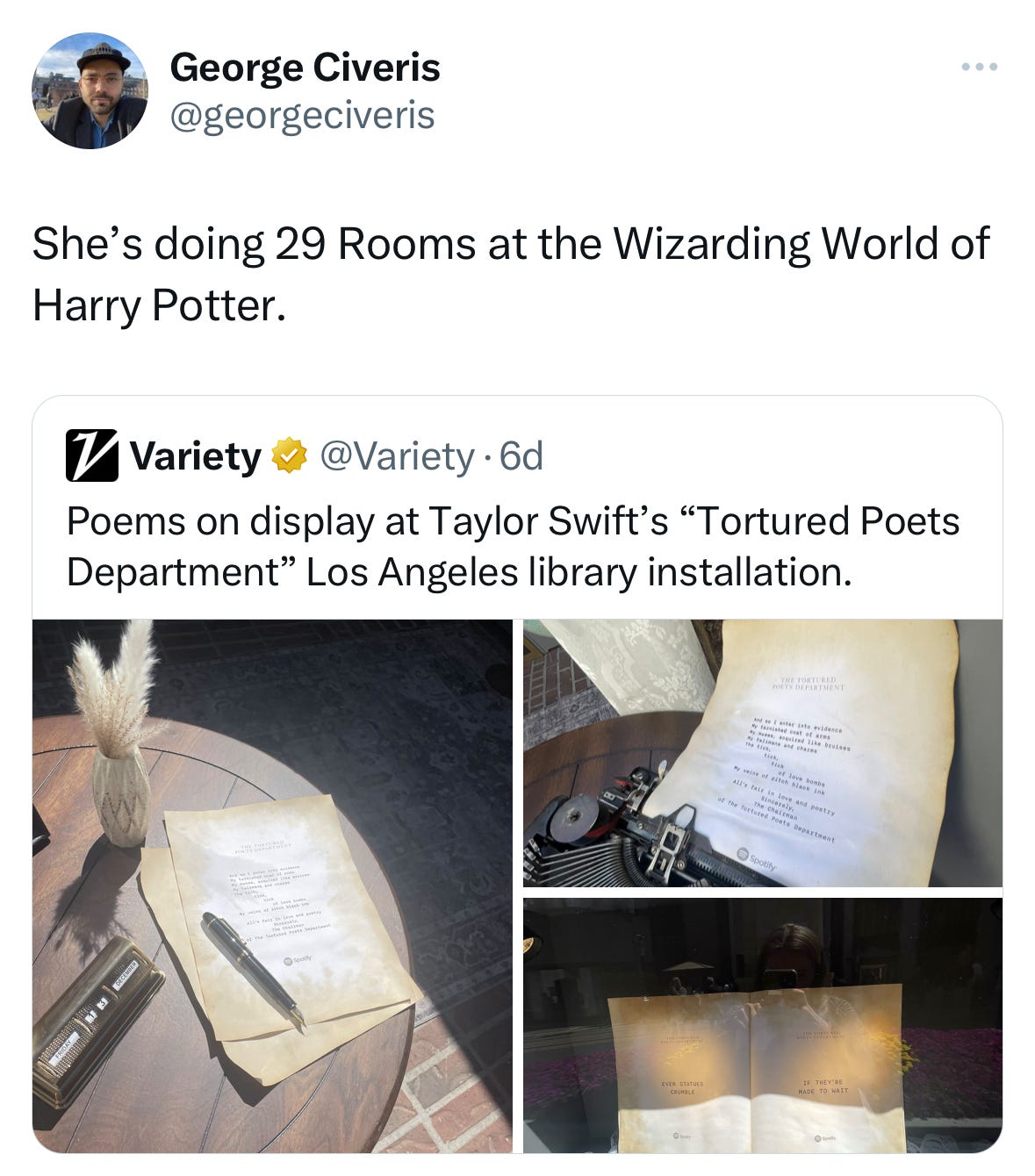Open the three-dot more options menu
Image resolution: width=1035 pixels, height=1176 pixels.
(979, 67)
